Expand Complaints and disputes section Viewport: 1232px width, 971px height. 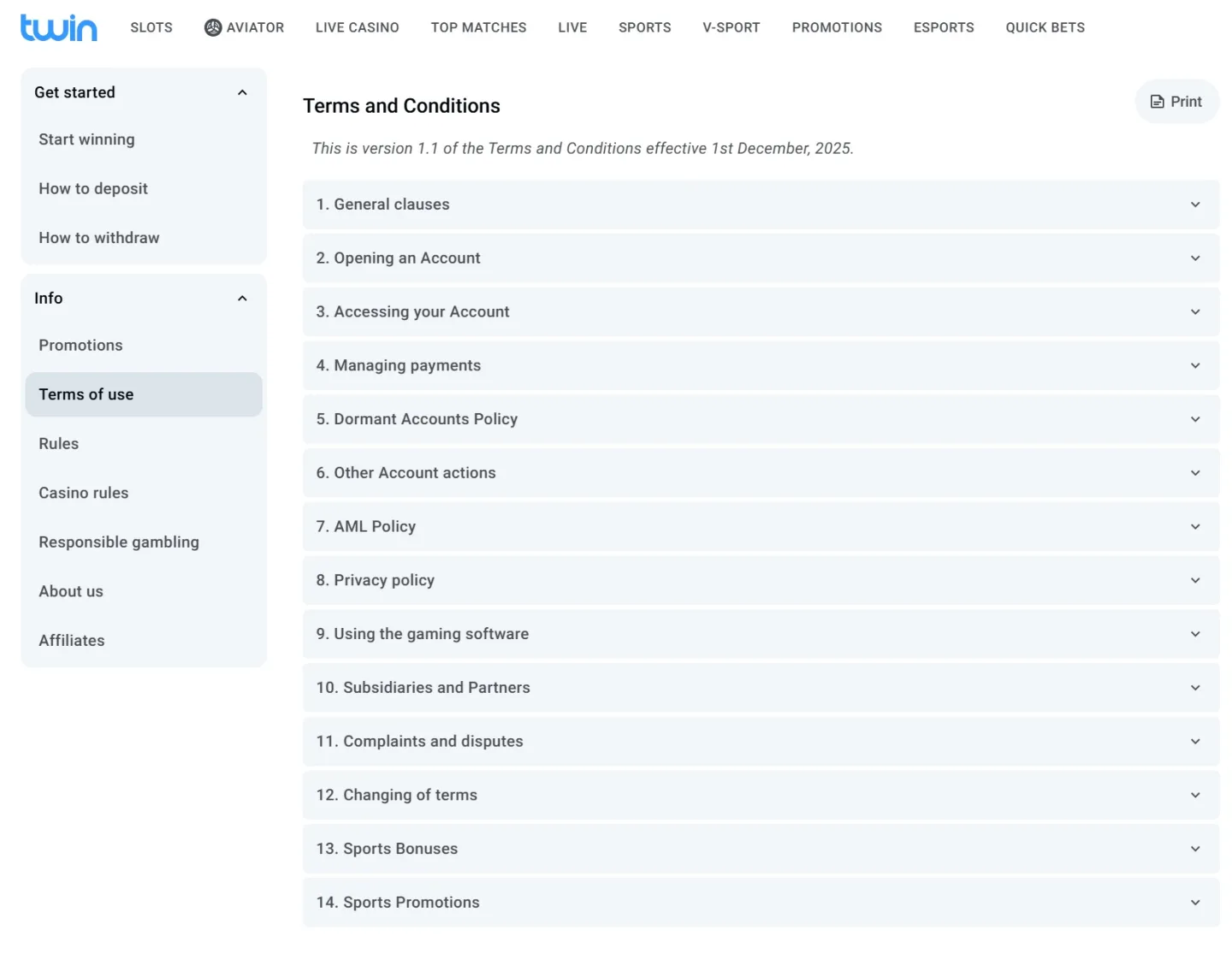(x=760, y=742)
